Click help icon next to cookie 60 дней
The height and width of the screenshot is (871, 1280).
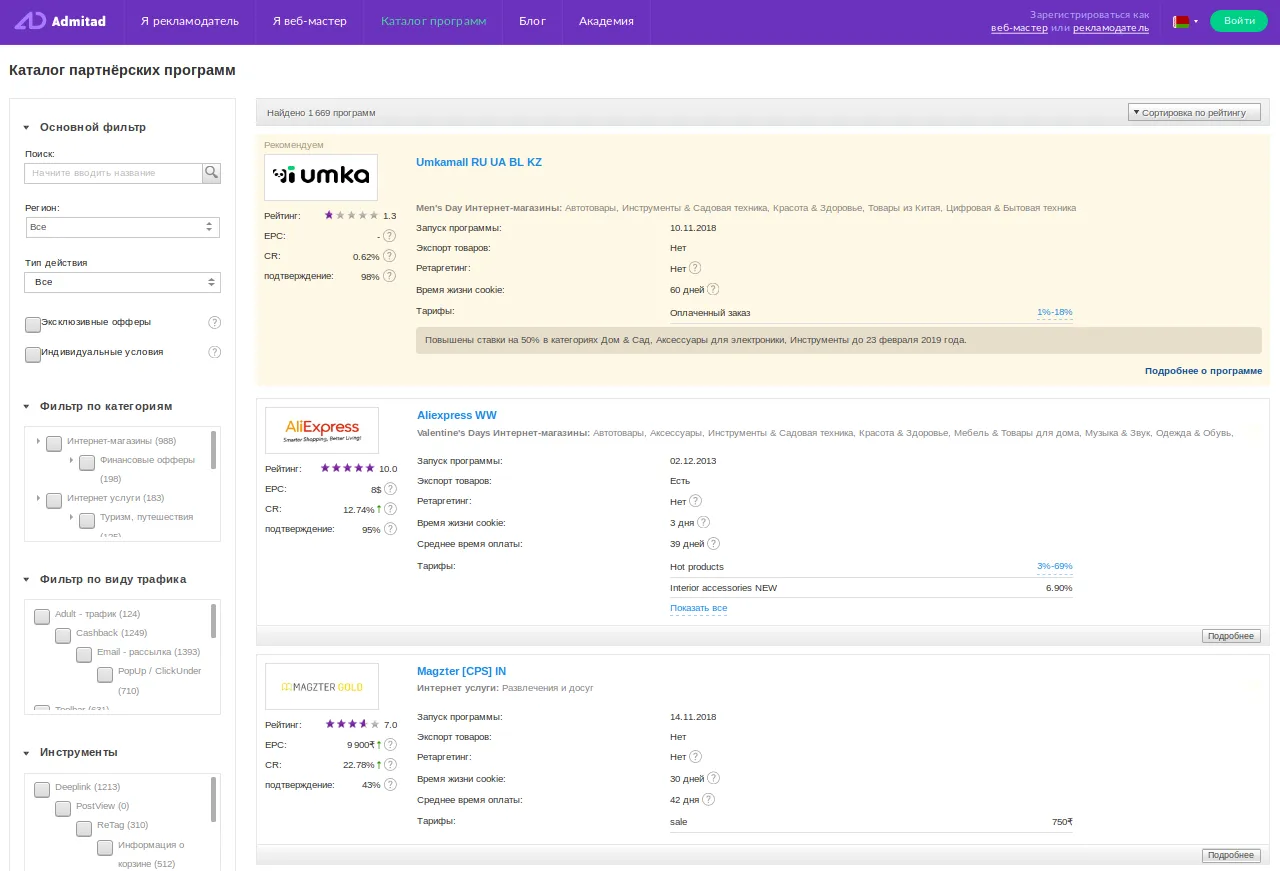713,289
